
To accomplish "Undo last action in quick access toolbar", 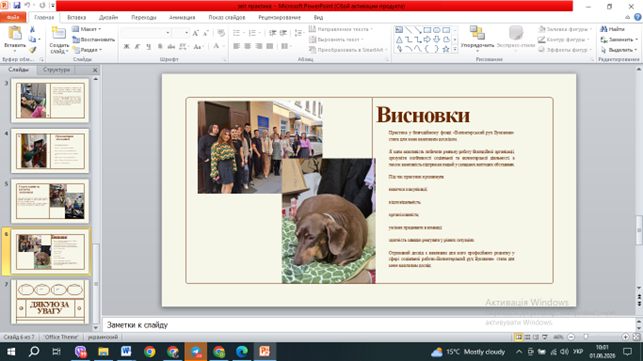I will [x=27, y=5].
